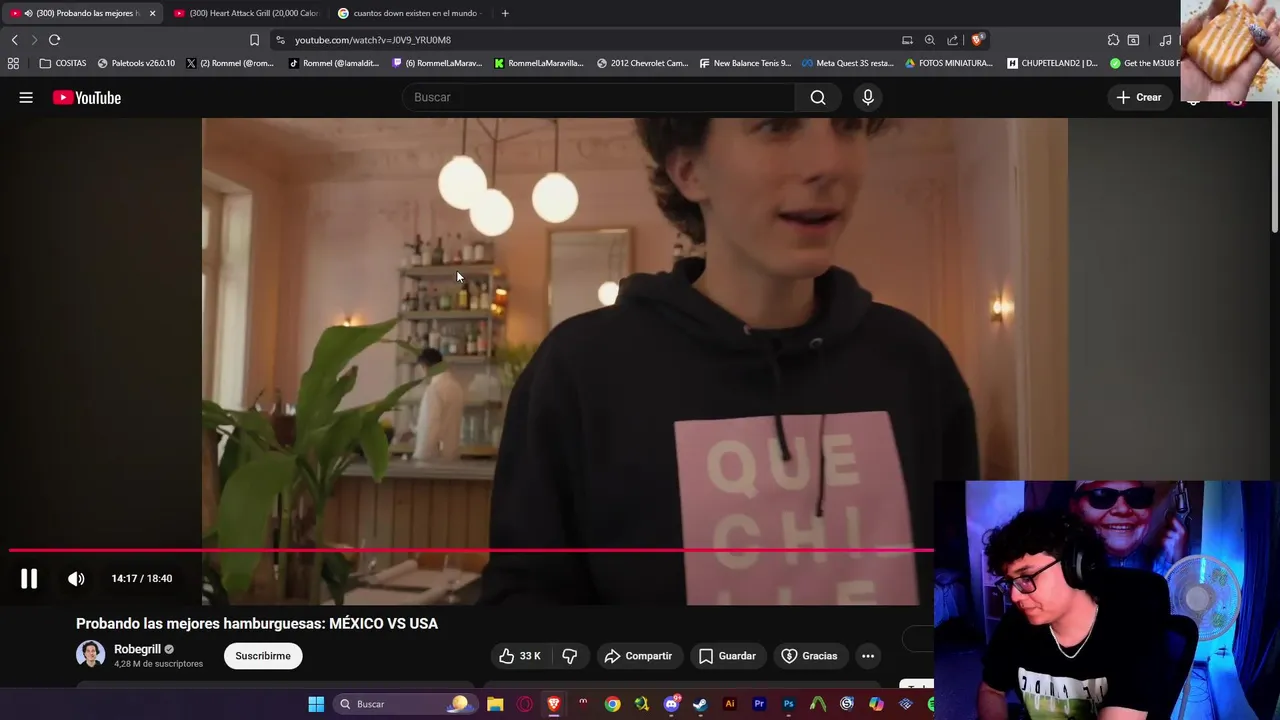Open Compartir share dialog
This screenshot has width=1280, height=720.
pos(638,656)
